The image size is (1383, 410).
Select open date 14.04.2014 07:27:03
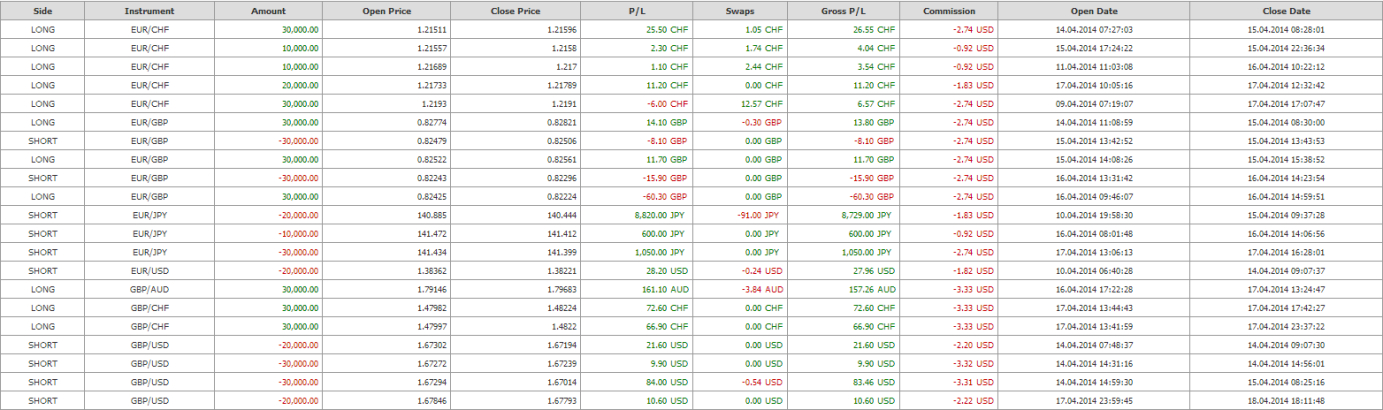(1094, 30)
